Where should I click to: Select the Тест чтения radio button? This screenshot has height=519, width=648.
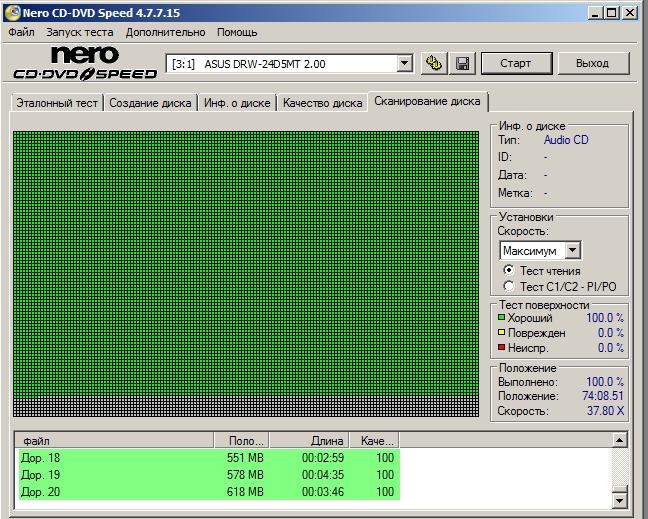[x=509, y=270]
